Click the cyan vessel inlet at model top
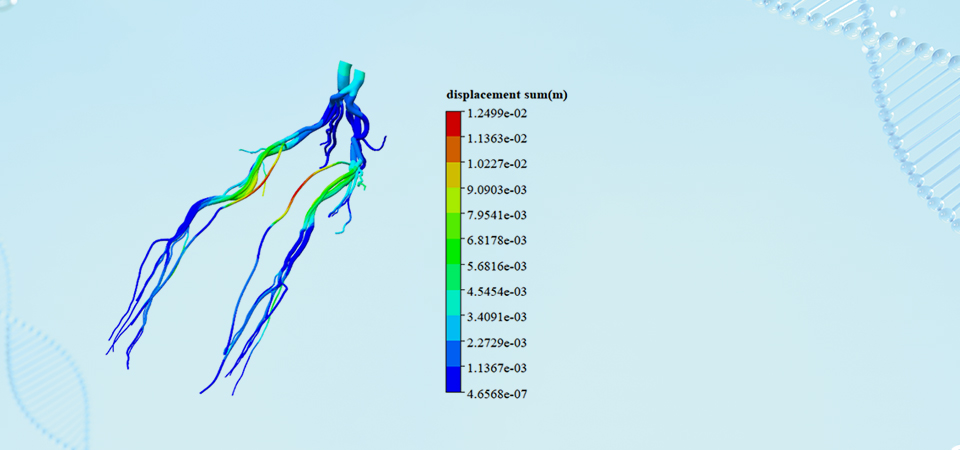This screenshot has width=960, height=450. (345, 73)
